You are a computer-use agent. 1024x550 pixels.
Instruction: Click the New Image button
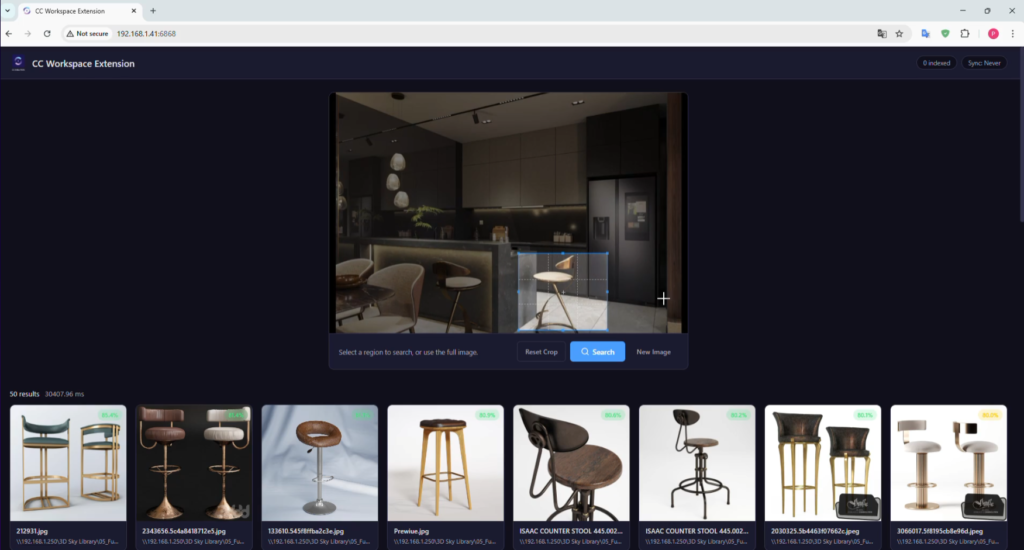pyautogui.click(x=655, y=352)
